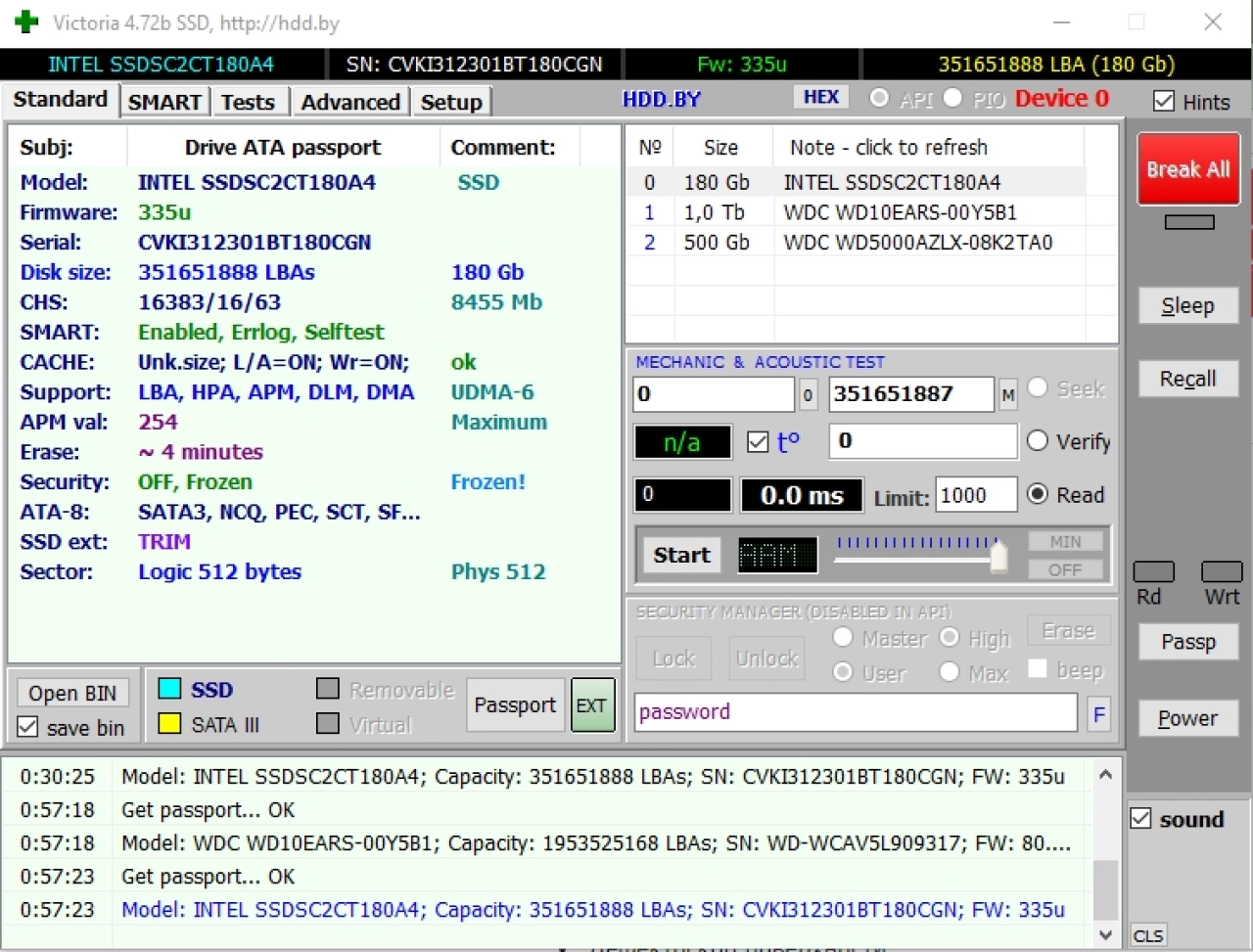Select the Verify radio button
1253x952 pixels.
pos(1038,441)
